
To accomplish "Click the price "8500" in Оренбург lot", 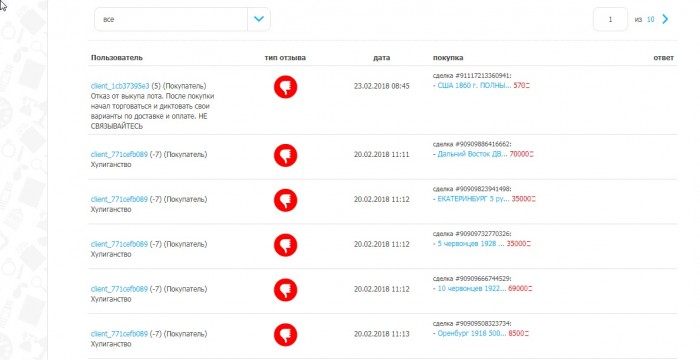I will coord(516,333).
